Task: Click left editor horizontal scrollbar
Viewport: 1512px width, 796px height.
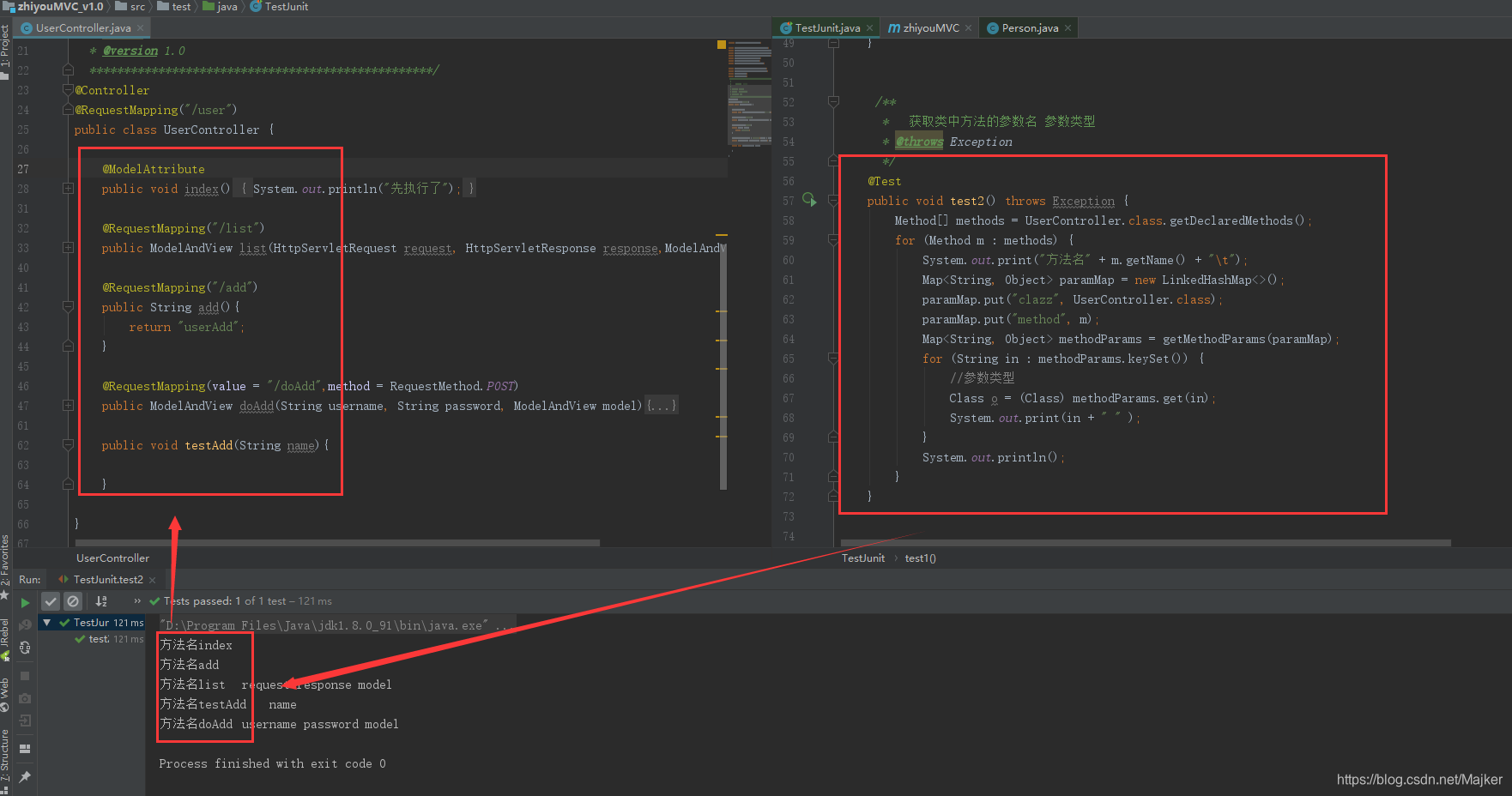Action: coord(337,543)
